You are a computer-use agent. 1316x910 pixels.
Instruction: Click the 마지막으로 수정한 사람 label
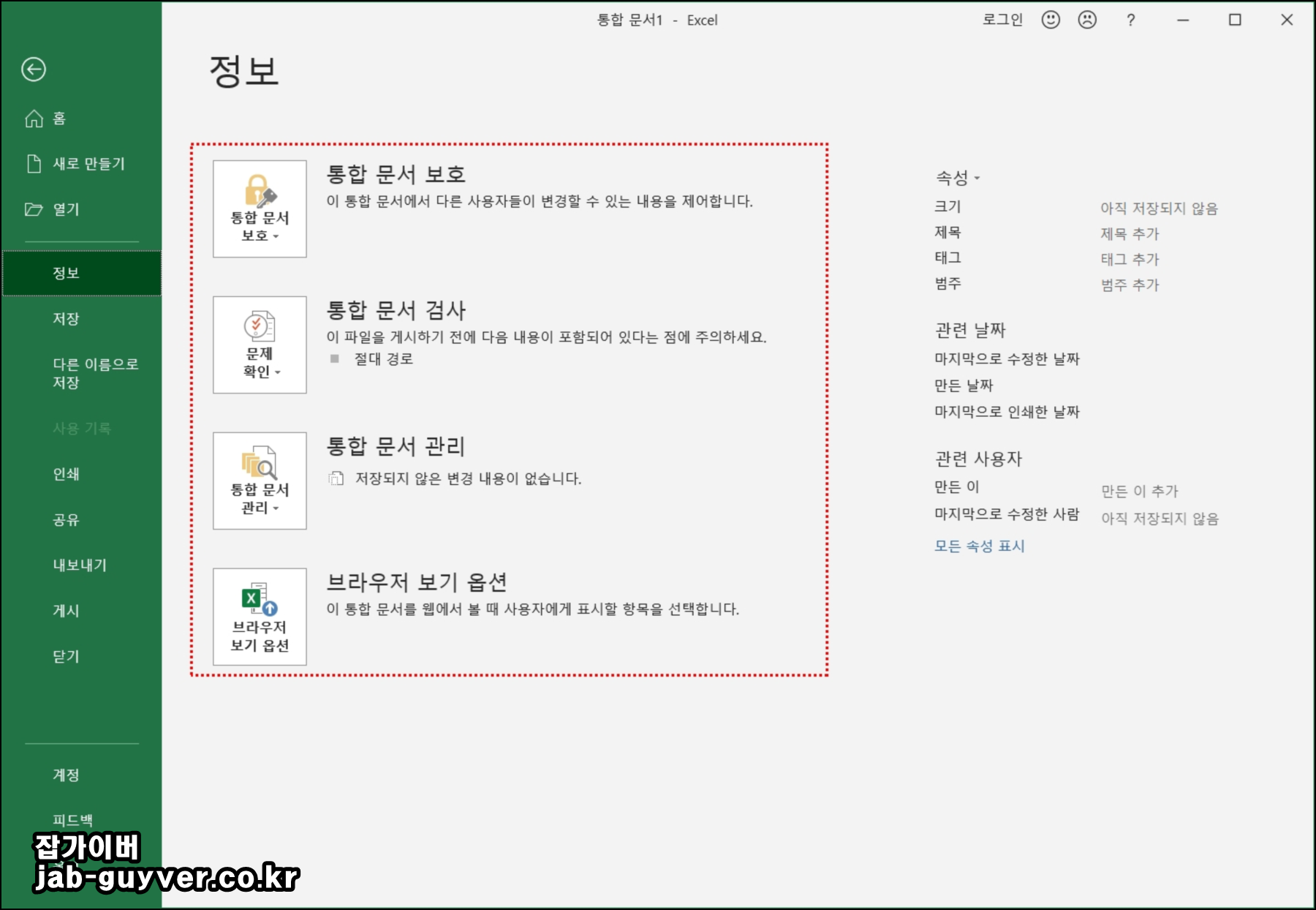[1007, 514]
